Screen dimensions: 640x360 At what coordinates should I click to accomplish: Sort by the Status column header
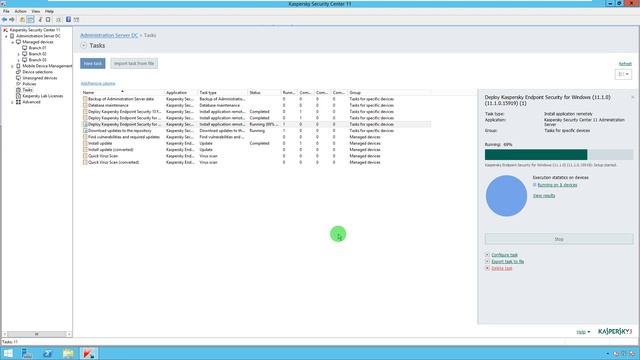click(x=264, y=93)
